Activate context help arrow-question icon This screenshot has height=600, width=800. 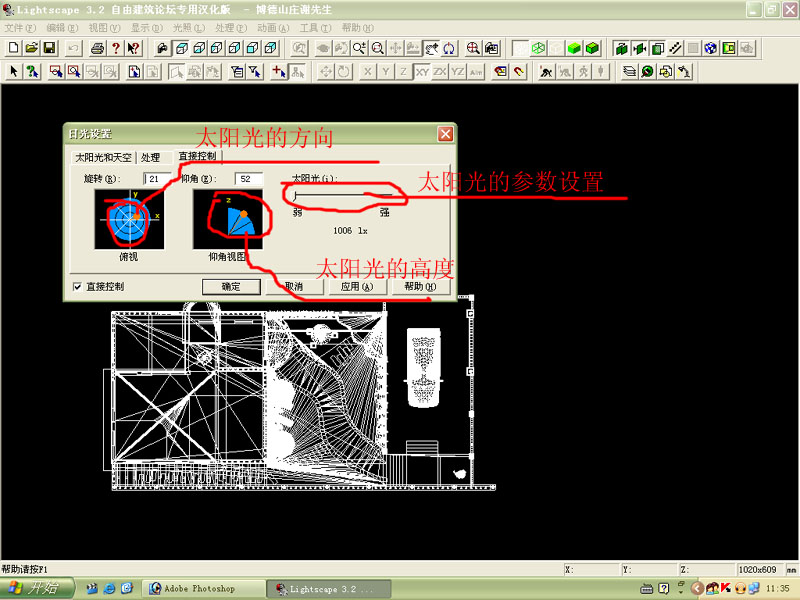click(133, 48)
